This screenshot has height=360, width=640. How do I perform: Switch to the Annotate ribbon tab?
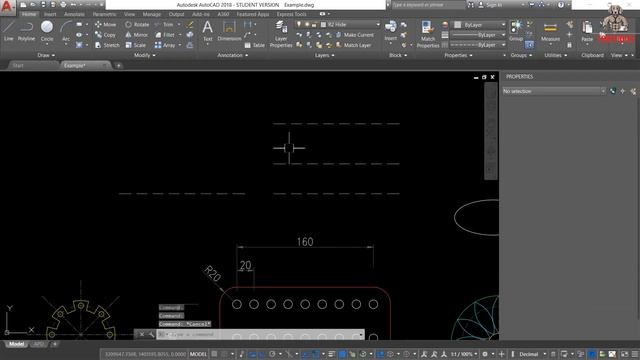74,14
